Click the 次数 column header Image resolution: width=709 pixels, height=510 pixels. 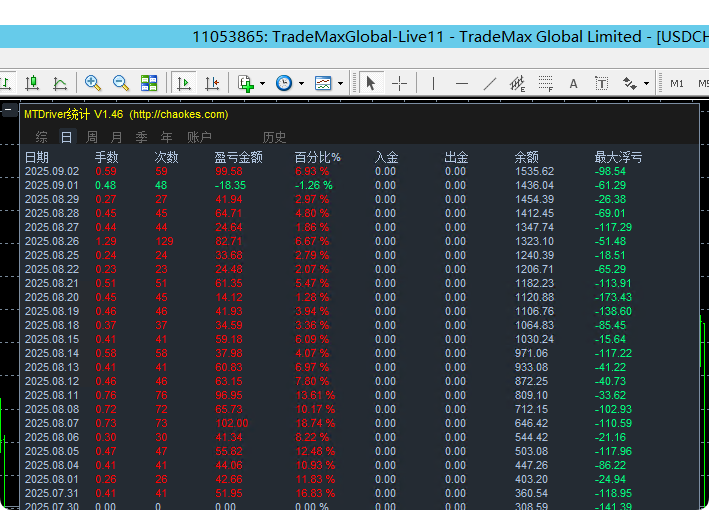(x=166, y=157)
